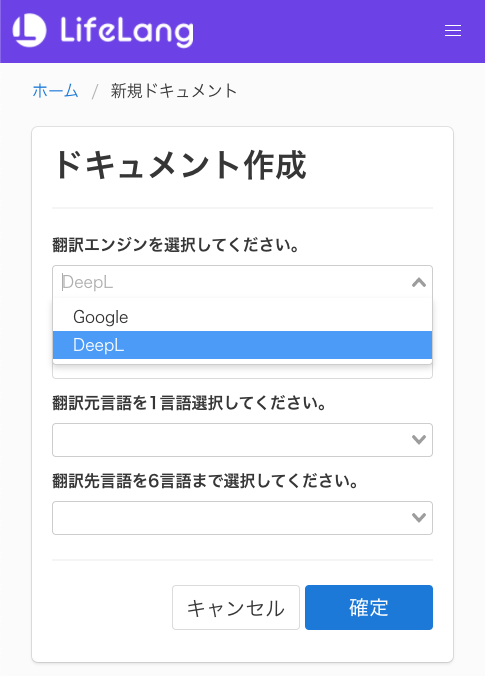Click the 翻訳エンジンを選択してください label
Image resolution: width=485 pixels, height=676 pixels.
point(175,244)
